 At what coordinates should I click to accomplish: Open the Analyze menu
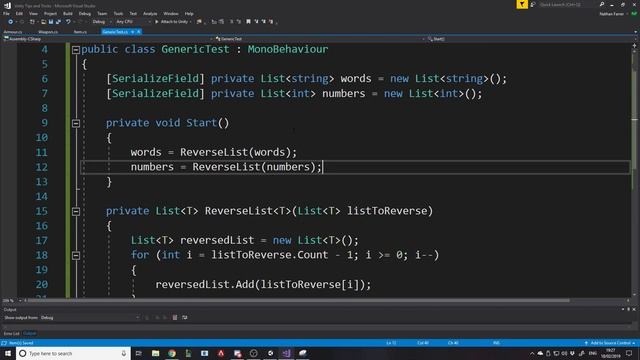150,13
